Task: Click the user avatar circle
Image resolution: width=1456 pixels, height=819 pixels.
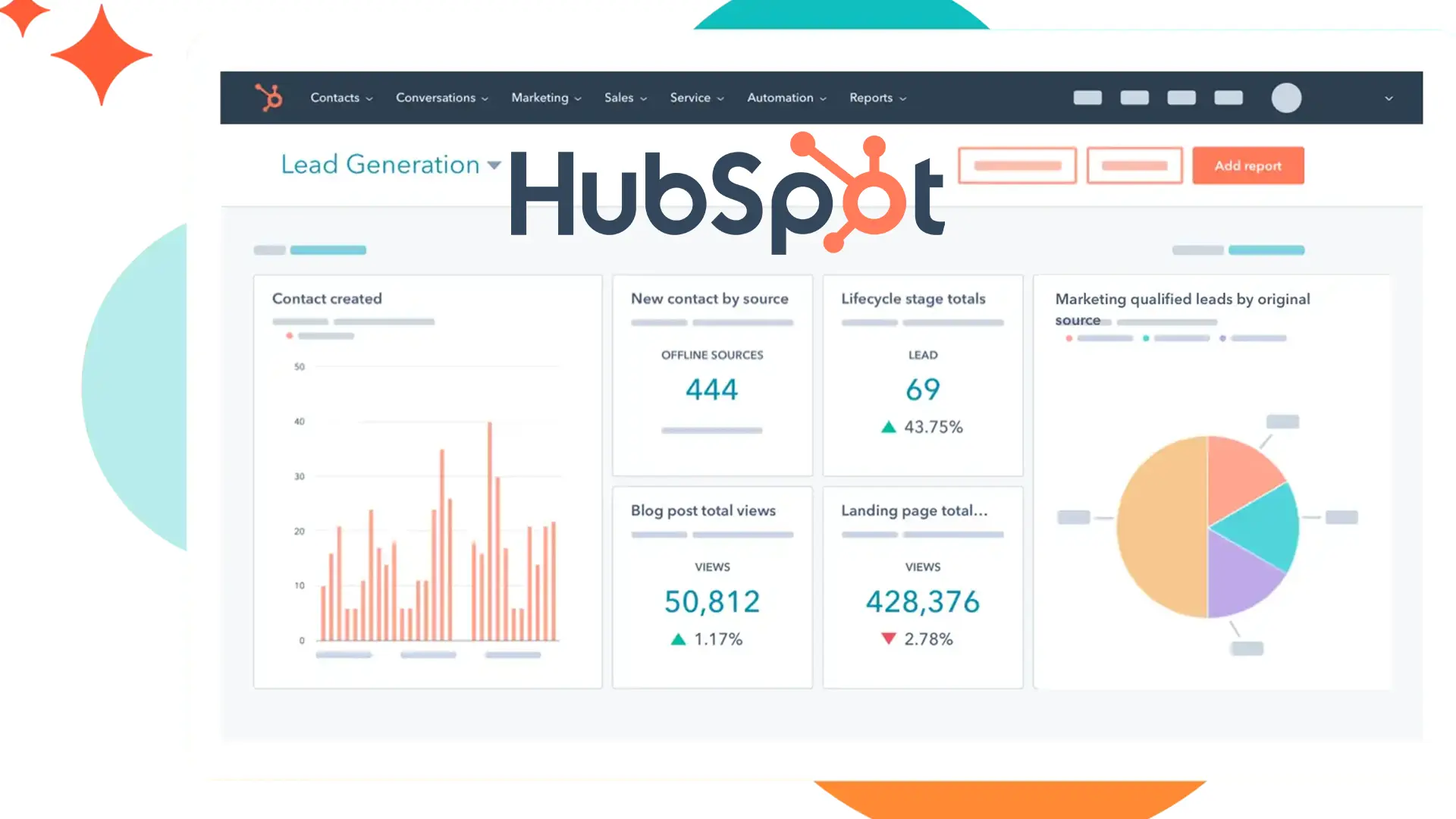Action: point(1286,98)
